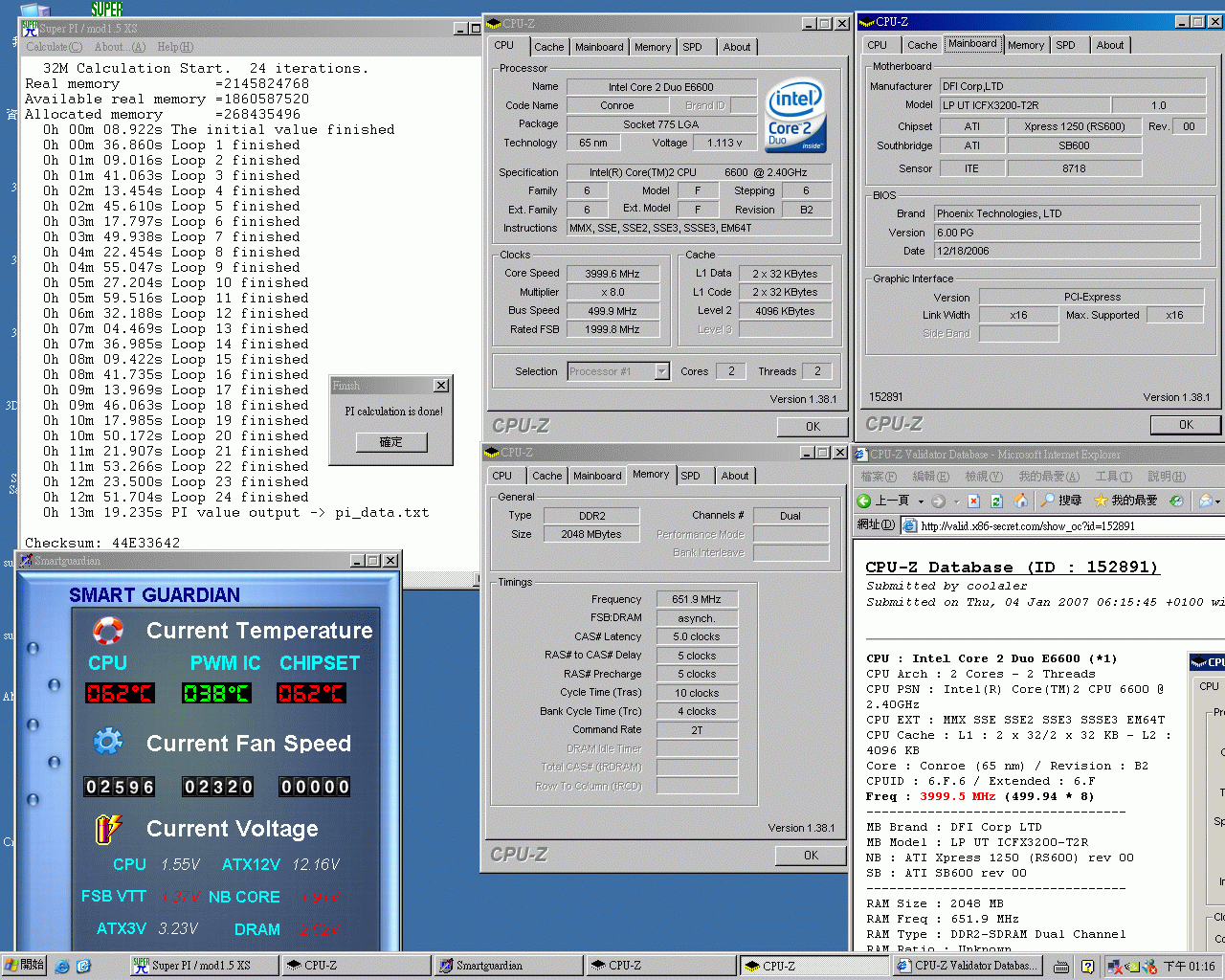The height and width of the screenshot is (980, 1225).
Task: Click the Start (開始) button
Action: pos(24,966)
